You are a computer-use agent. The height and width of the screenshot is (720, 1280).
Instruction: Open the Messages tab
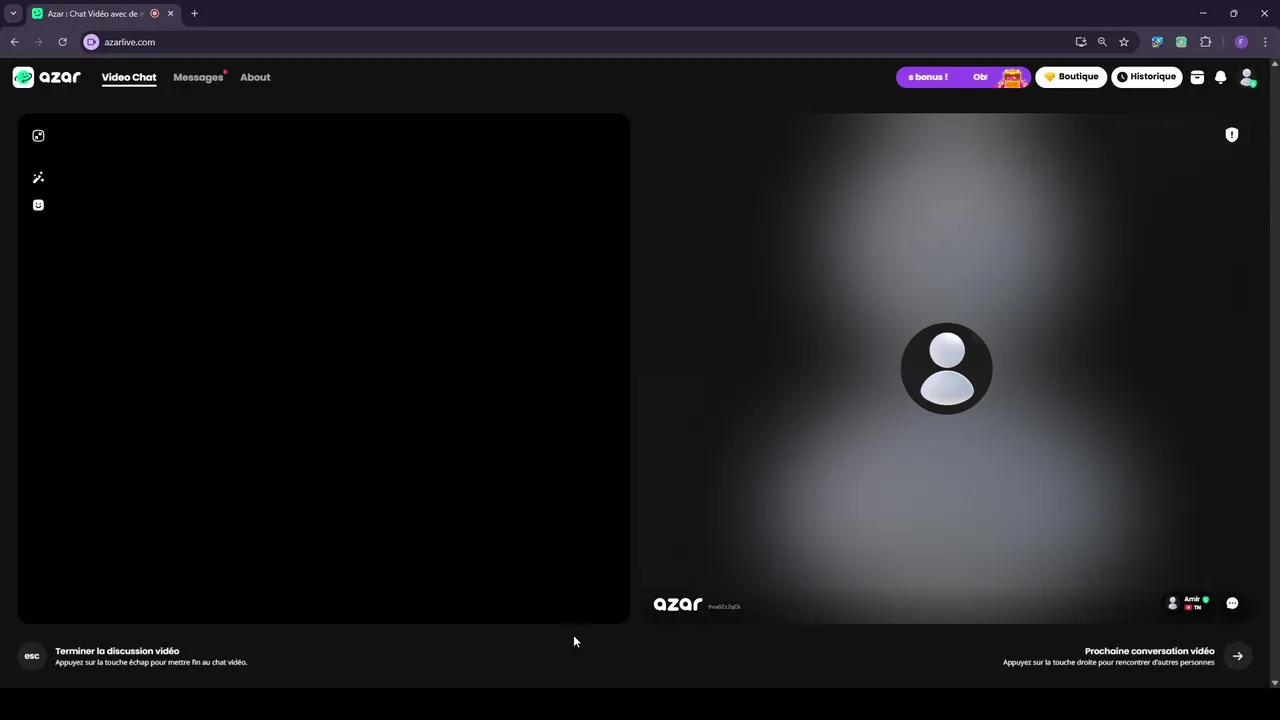(x=198, y=77)
